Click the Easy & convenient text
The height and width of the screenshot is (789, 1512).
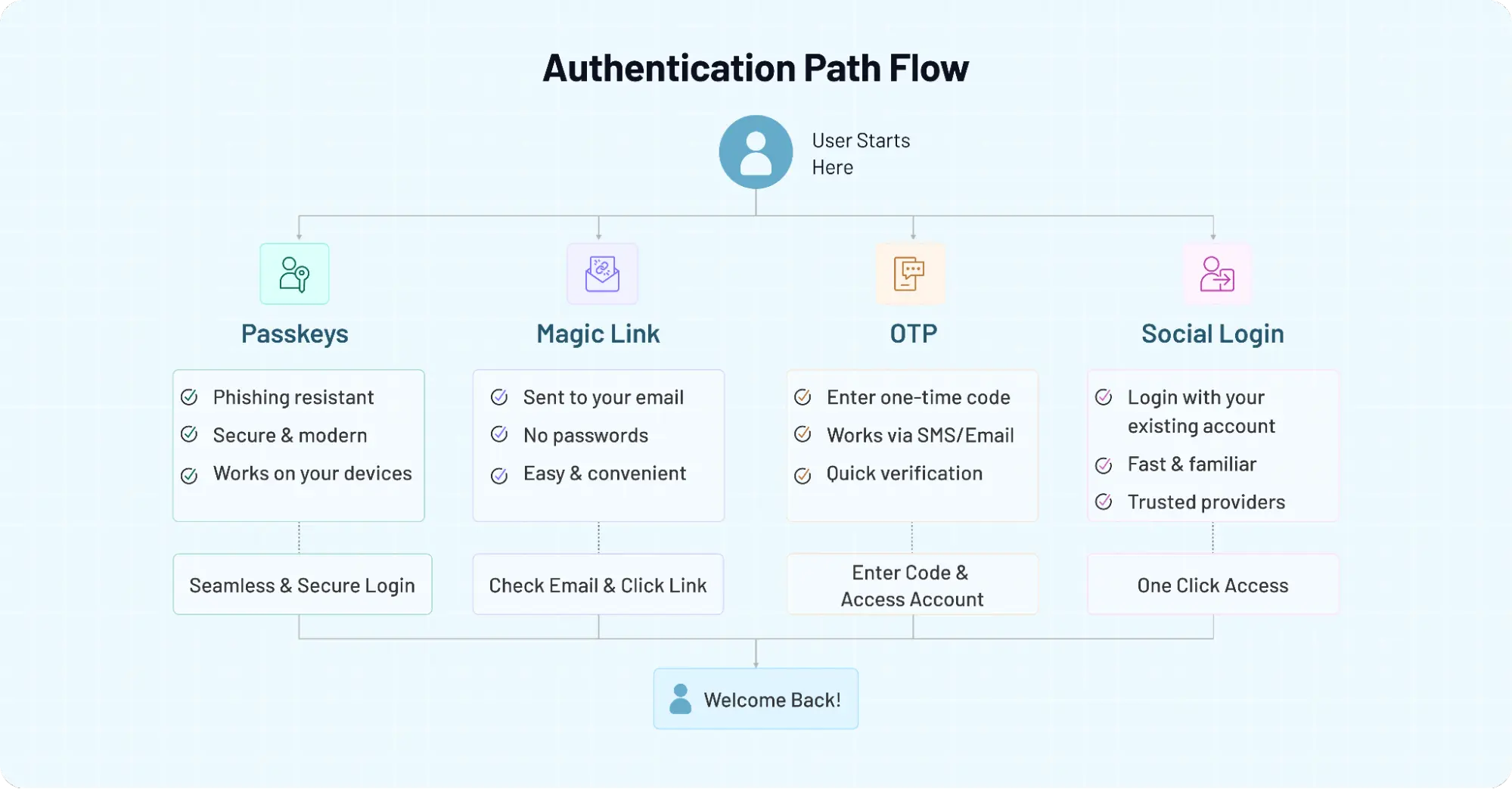click(604, 474)
